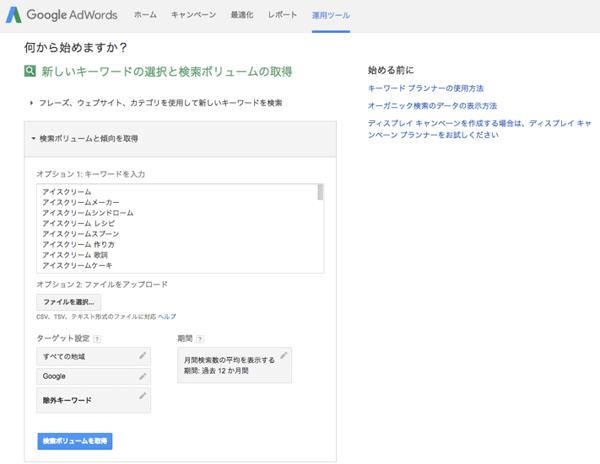Edit 除外キーワード via its pencil icon
The image size is (600, 464).
142,396
